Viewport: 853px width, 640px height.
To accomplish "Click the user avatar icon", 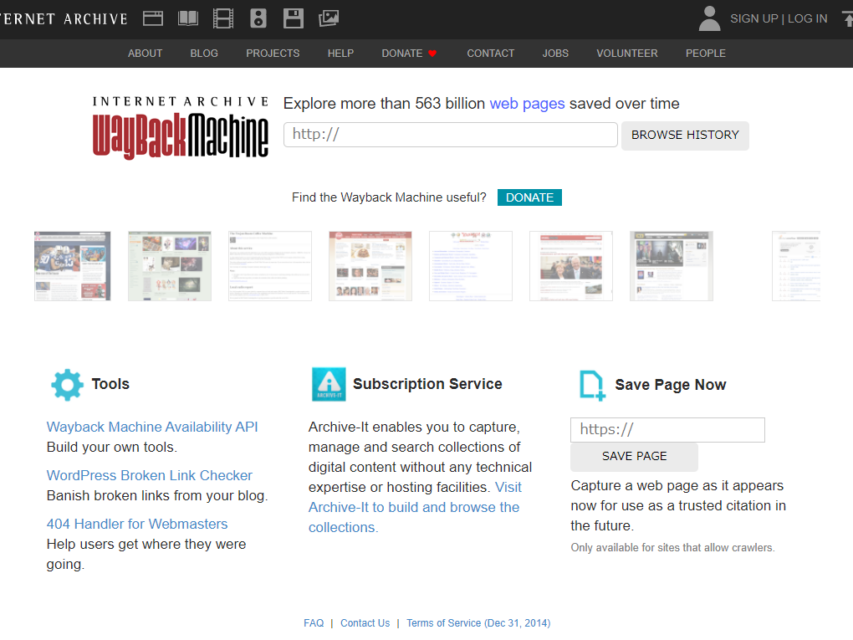I will (709, 19).
